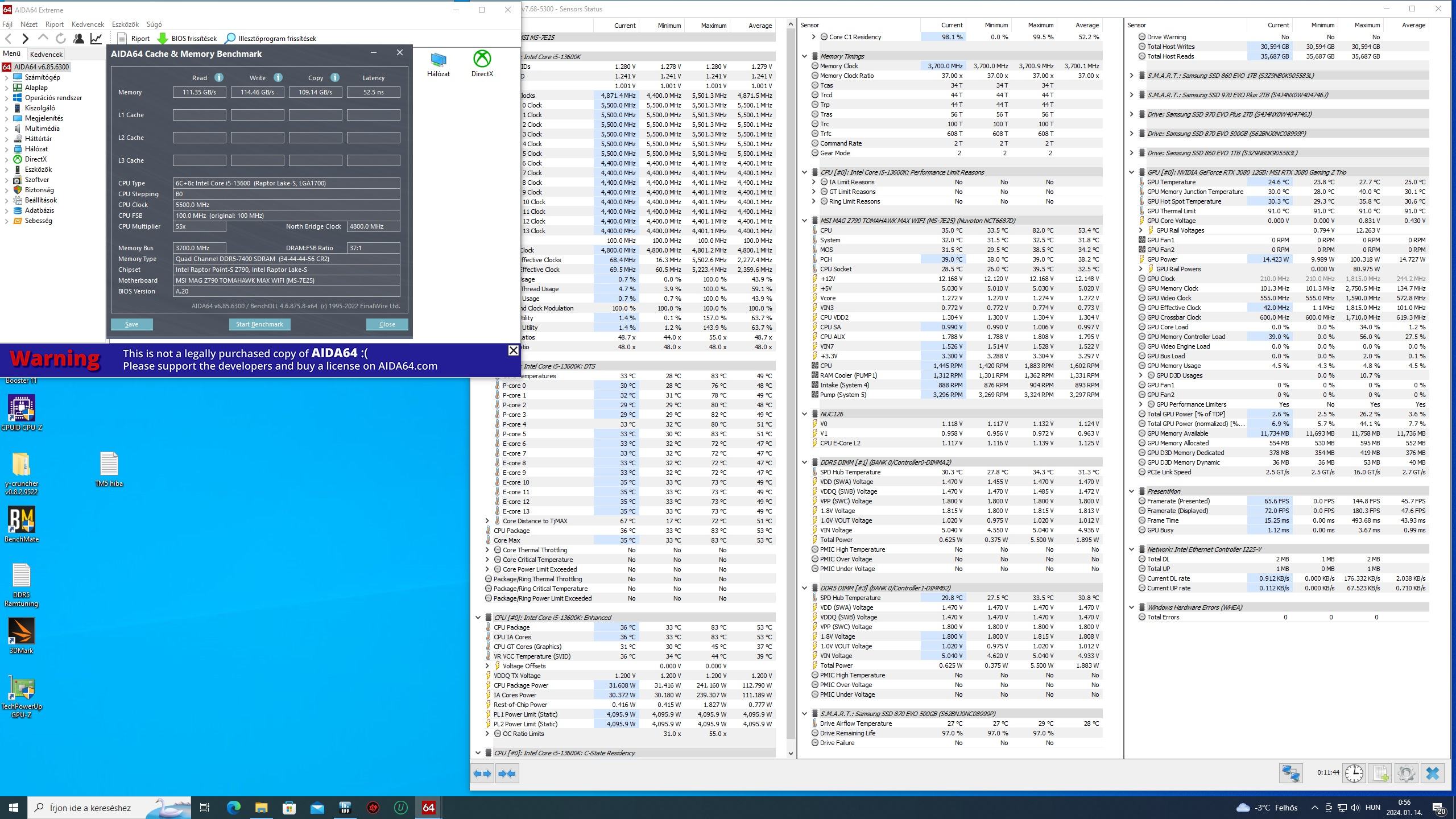Expand the Számítógép tree node

pos(6,77)
